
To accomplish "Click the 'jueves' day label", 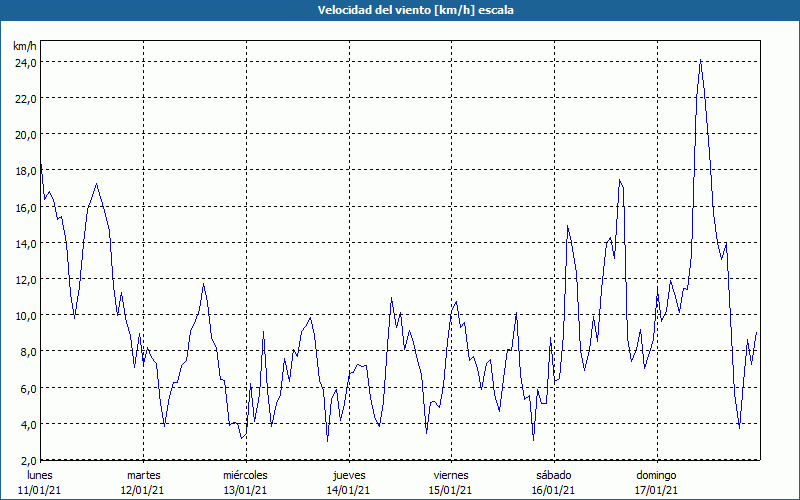I will click(349, 476).
